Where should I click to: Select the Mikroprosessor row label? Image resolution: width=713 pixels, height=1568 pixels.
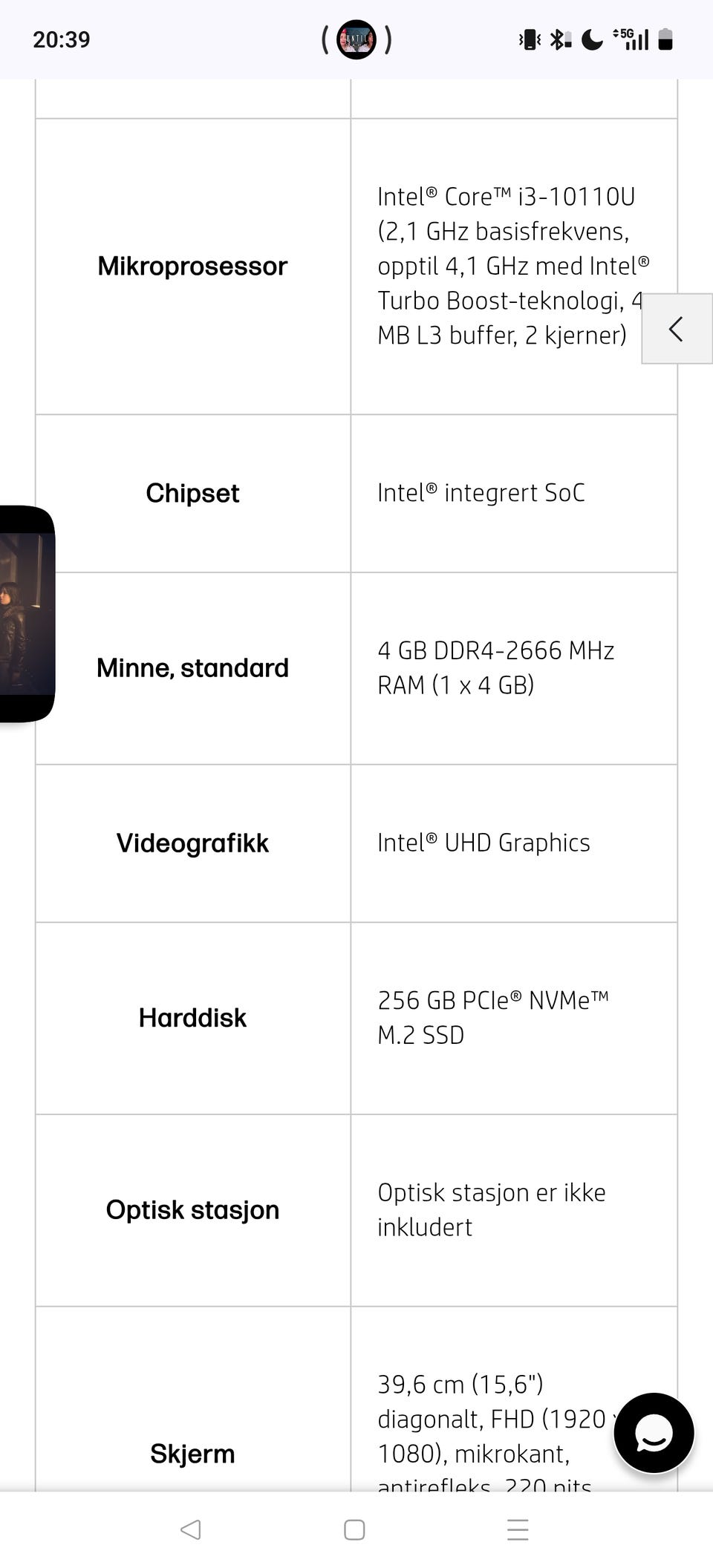click(192, 266)
